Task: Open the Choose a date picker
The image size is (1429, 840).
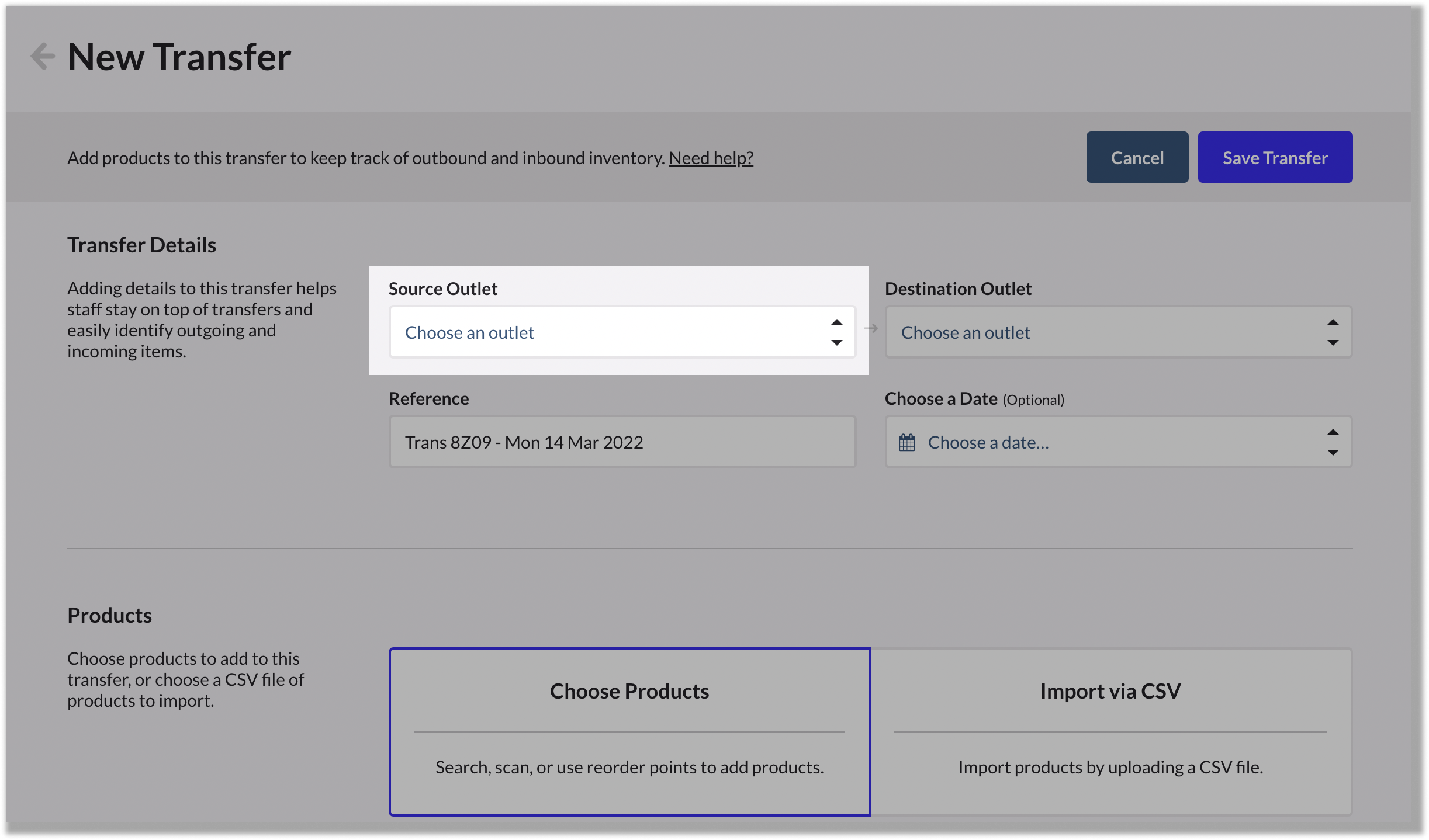Action: [1117, 442]
